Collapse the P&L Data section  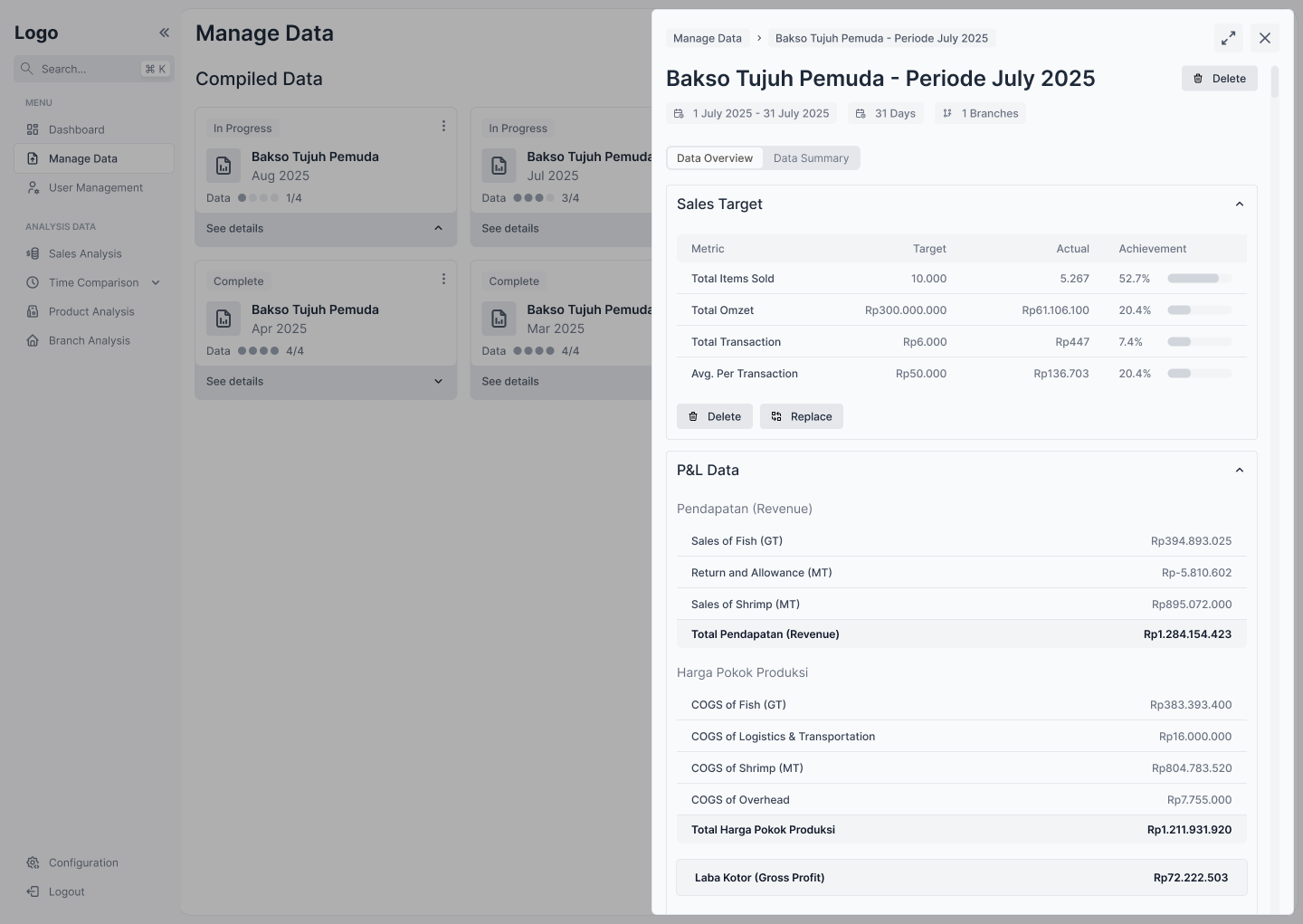1240,471
